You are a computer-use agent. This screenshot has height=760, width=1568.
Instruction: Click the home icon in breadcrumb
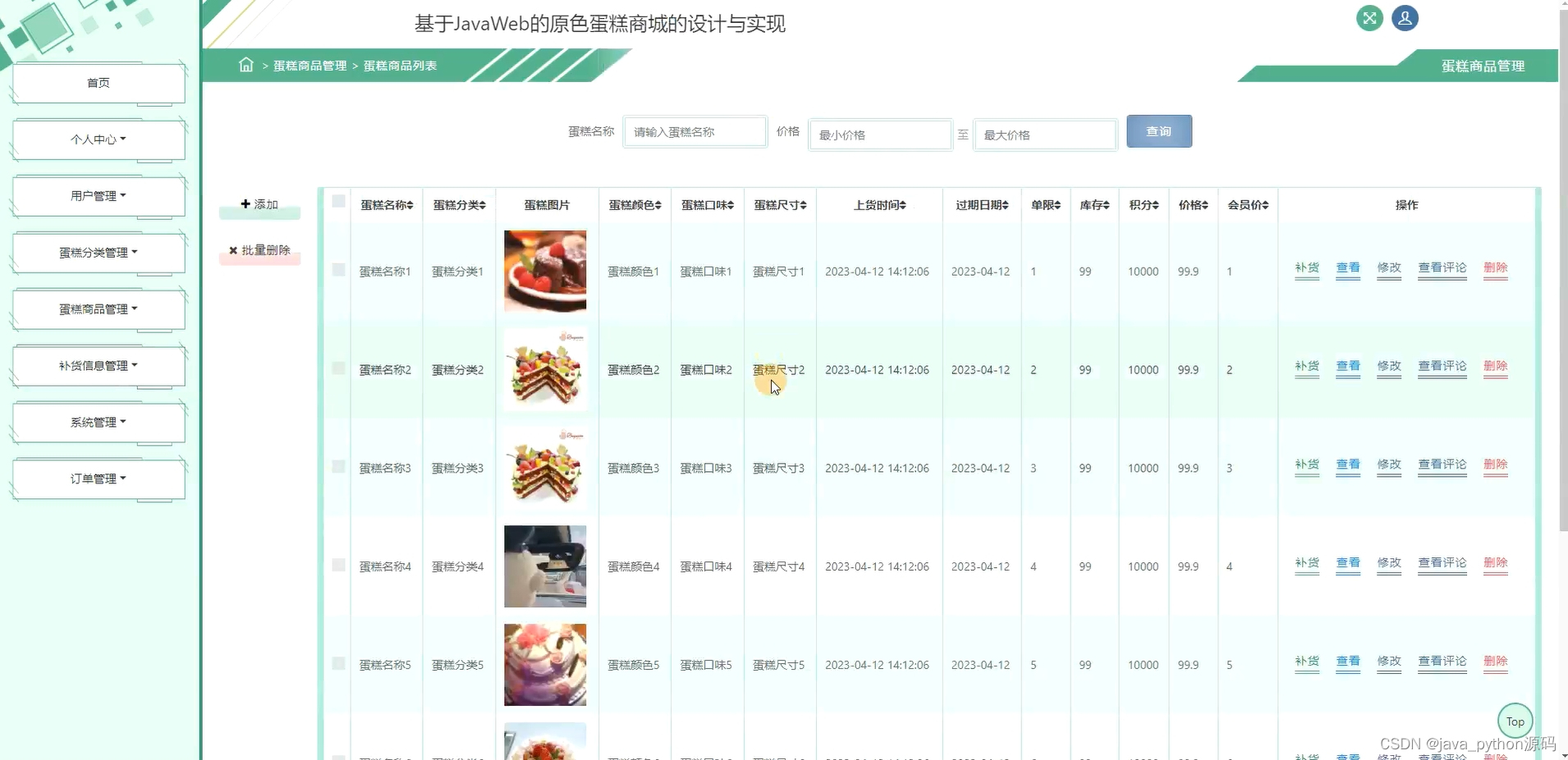tap(245, 65)
